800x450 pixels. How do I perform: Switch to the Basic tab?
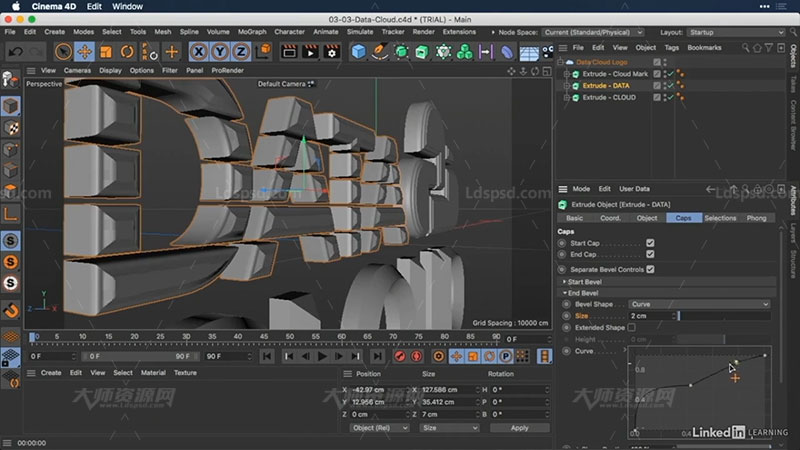tap(574, 218)
